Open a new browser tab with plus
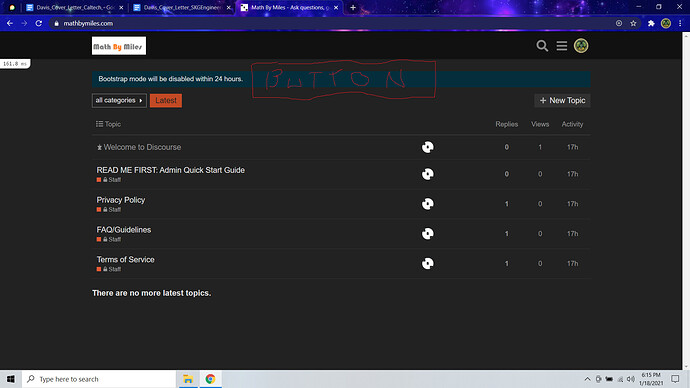The image size is (690, 388). click(353, 7)
